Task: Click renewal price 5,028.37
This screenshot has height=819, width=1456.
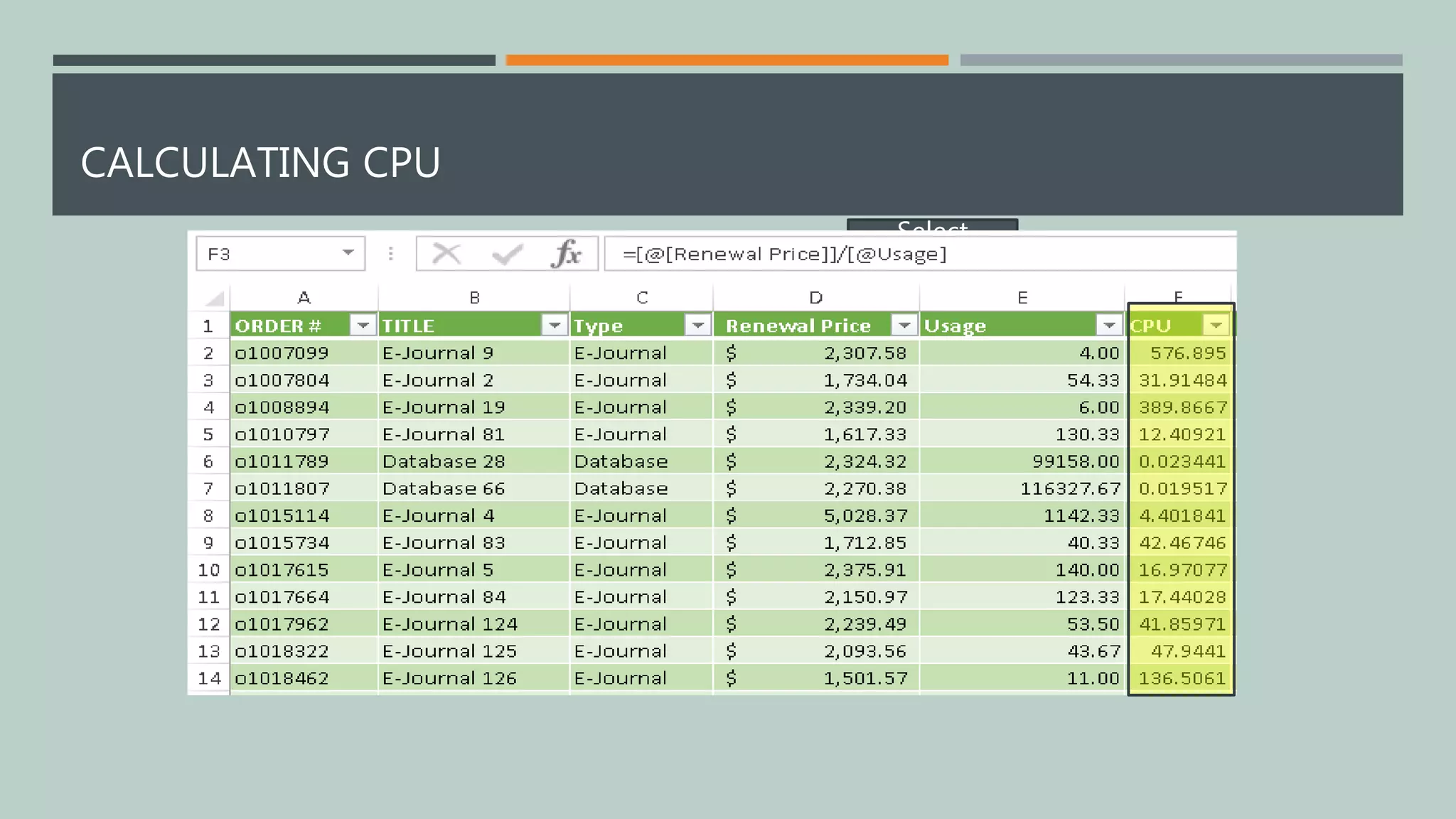Action: click(x=816, y=515)
